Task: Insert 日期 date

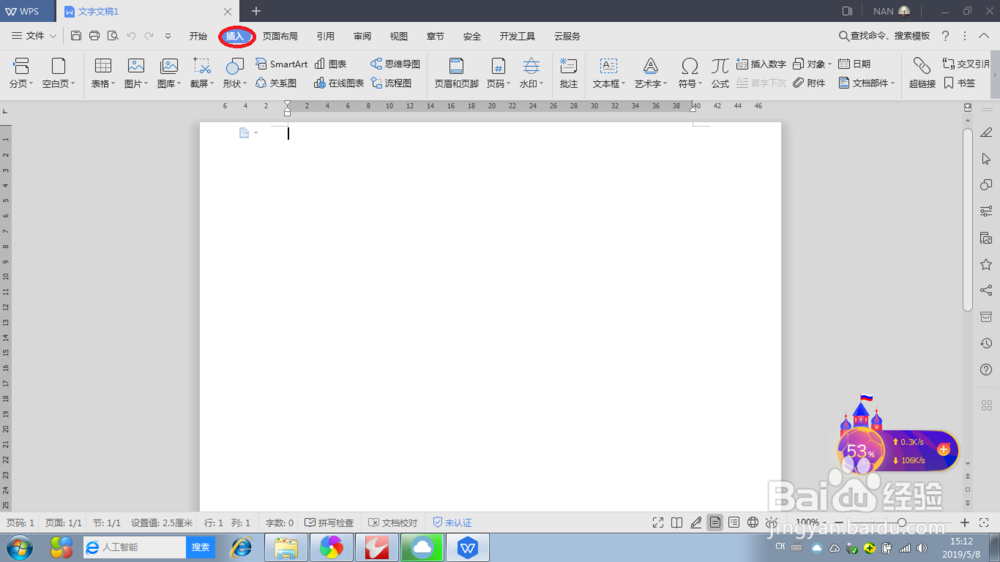Action: point(855,64)
